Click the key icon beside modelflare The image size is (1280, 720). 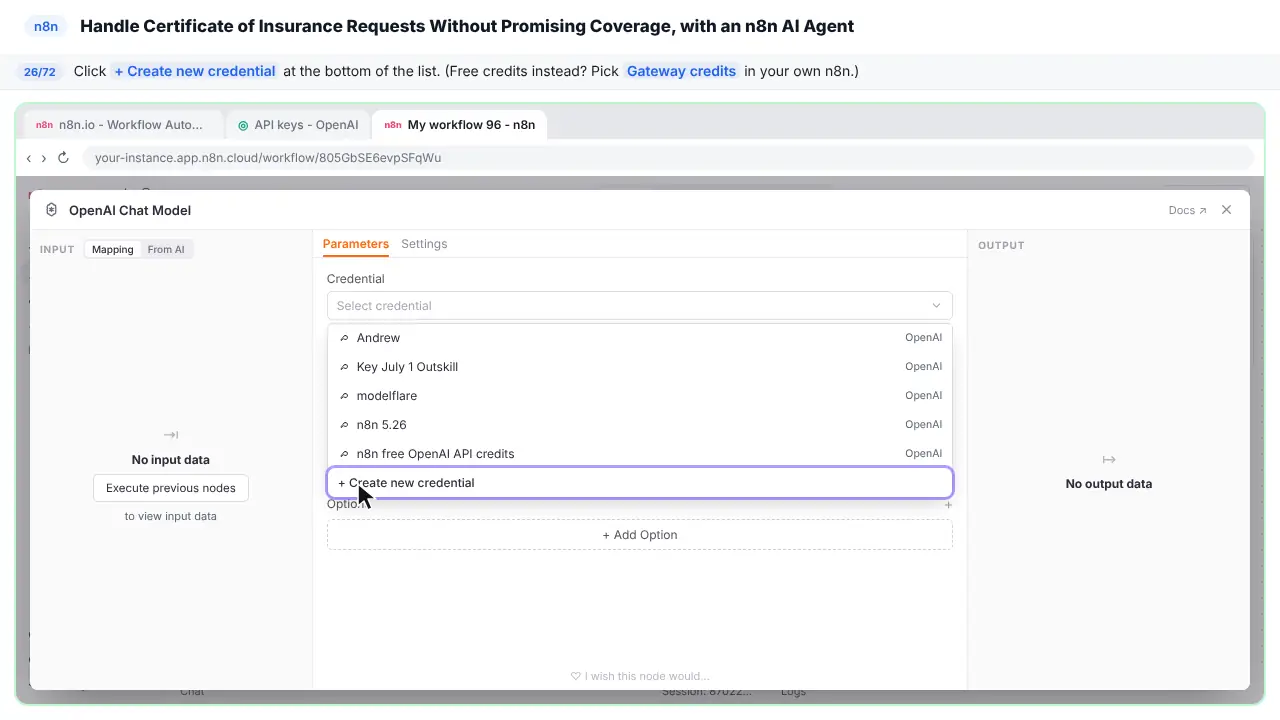point(345,396)
